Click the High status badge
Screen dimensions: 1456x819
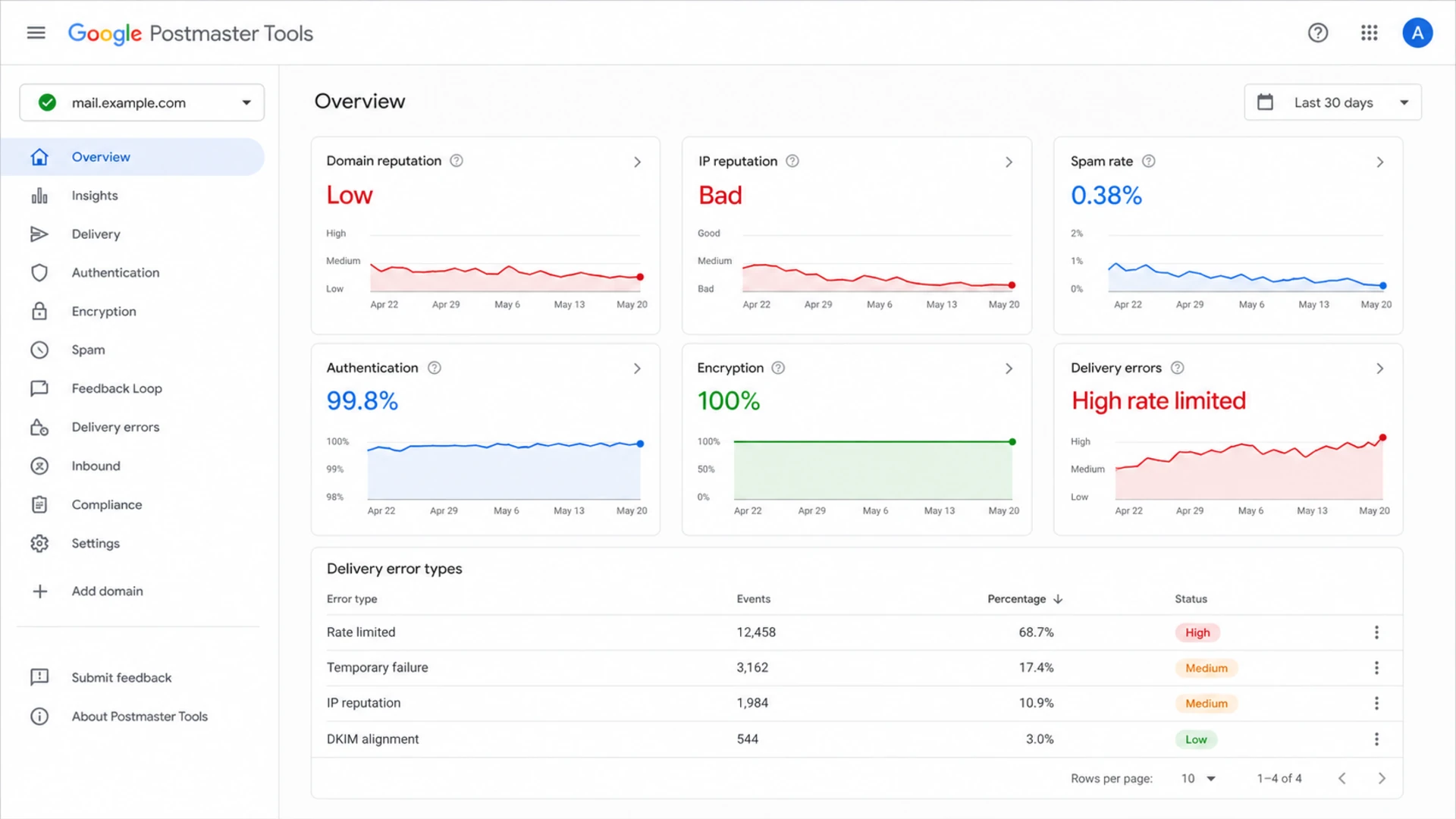[1197, 632]
